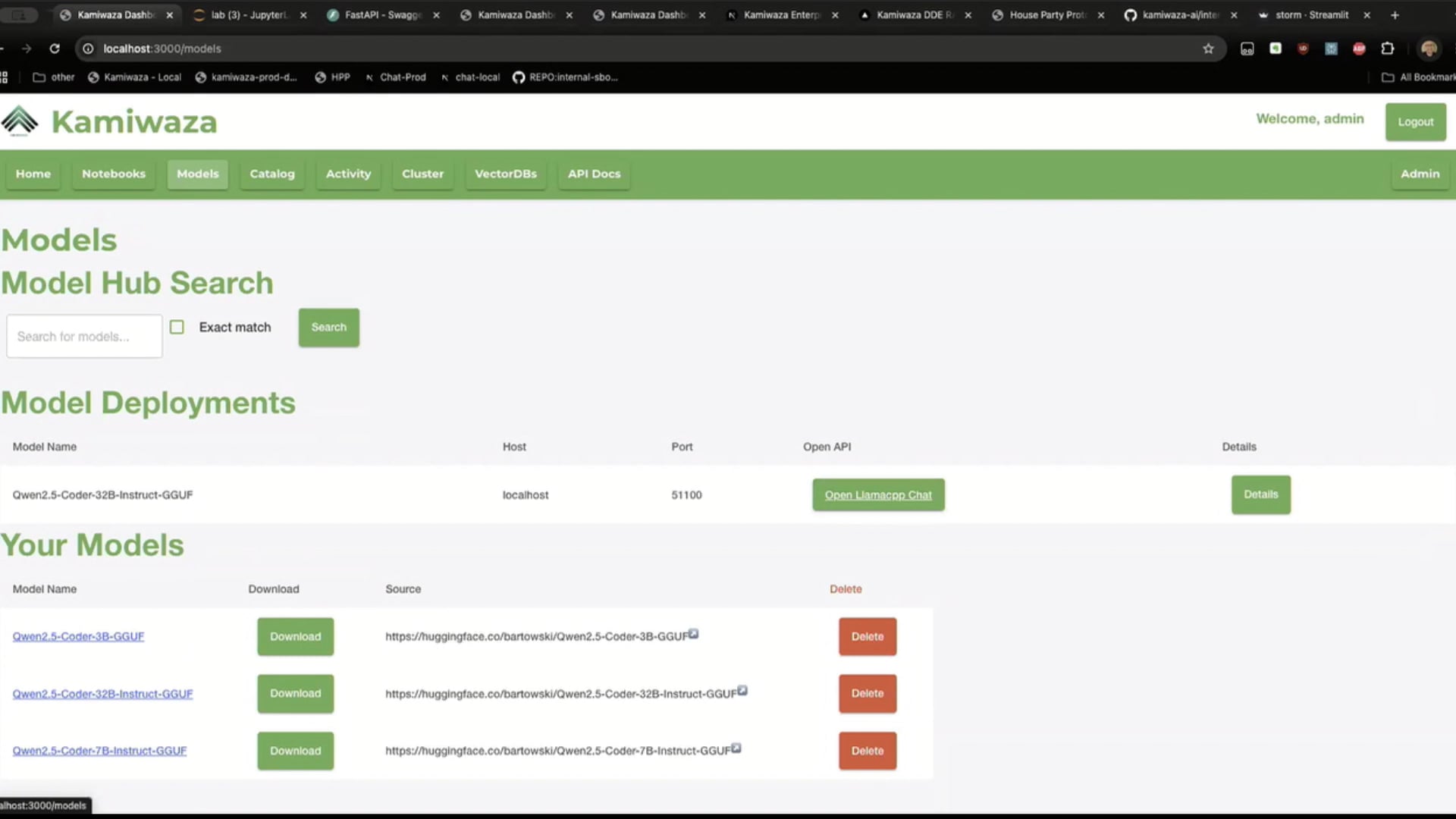Open the VectorDBs section
Viewport: 1456px width, 819px height.
pyautogui.click(x=505, y=174)
